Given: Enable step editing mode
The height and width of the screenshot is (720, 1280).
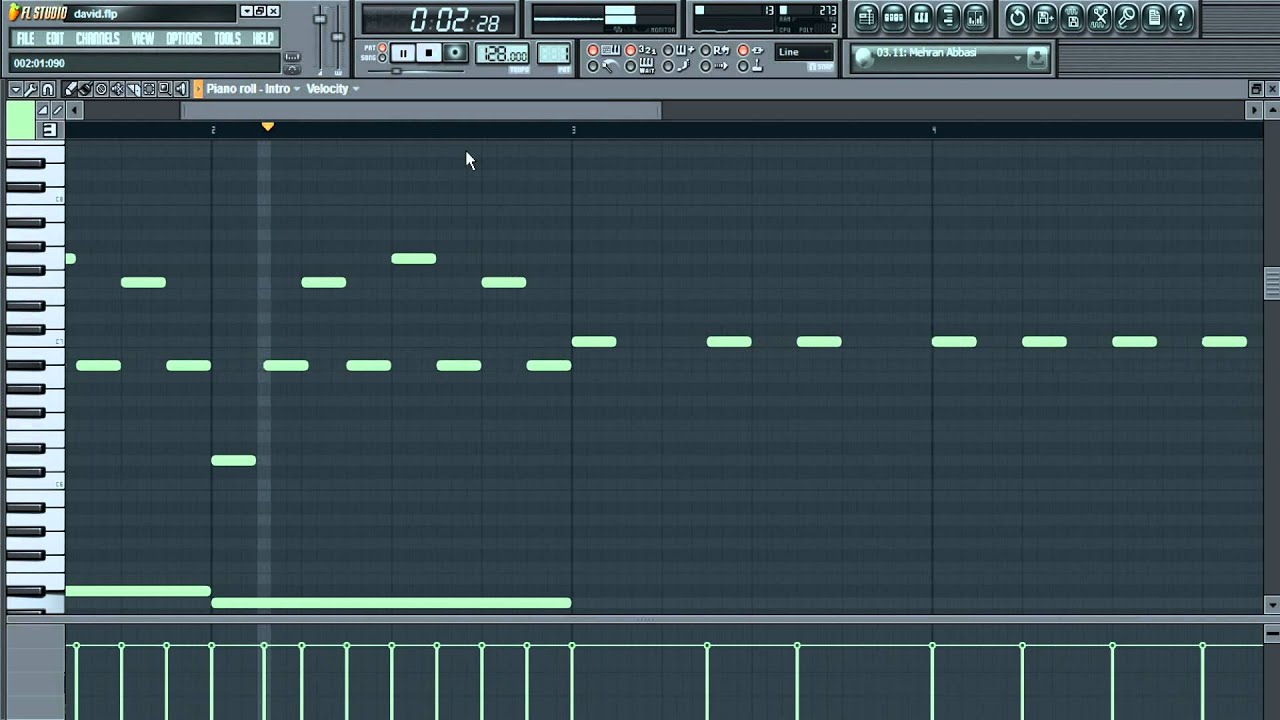Looking at the screenshot, I should pyautogui.click(x=678, y=66).
